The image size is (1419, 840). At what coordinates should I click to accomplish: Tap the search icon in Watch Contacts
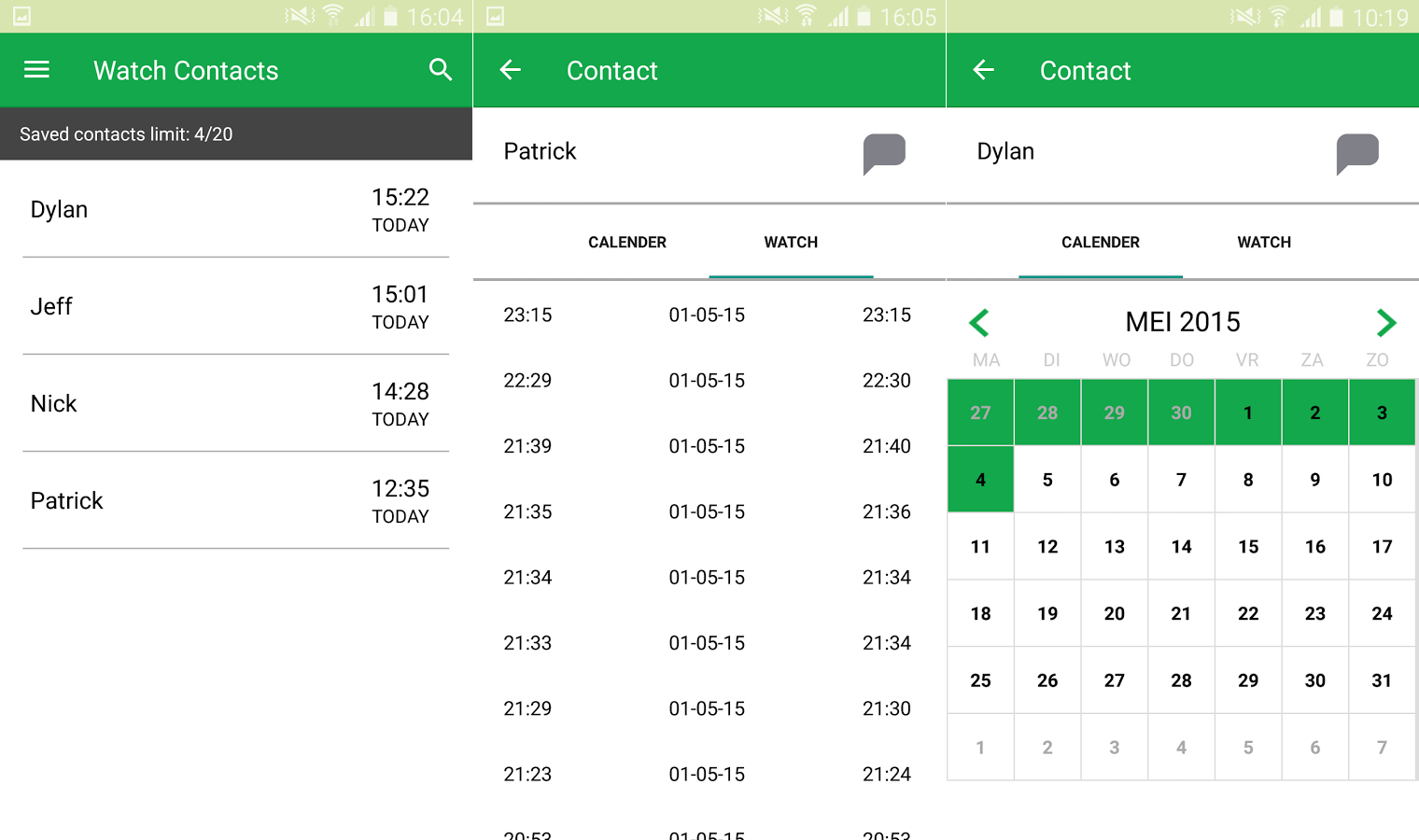pyautogui.click(x=441, y=70)
